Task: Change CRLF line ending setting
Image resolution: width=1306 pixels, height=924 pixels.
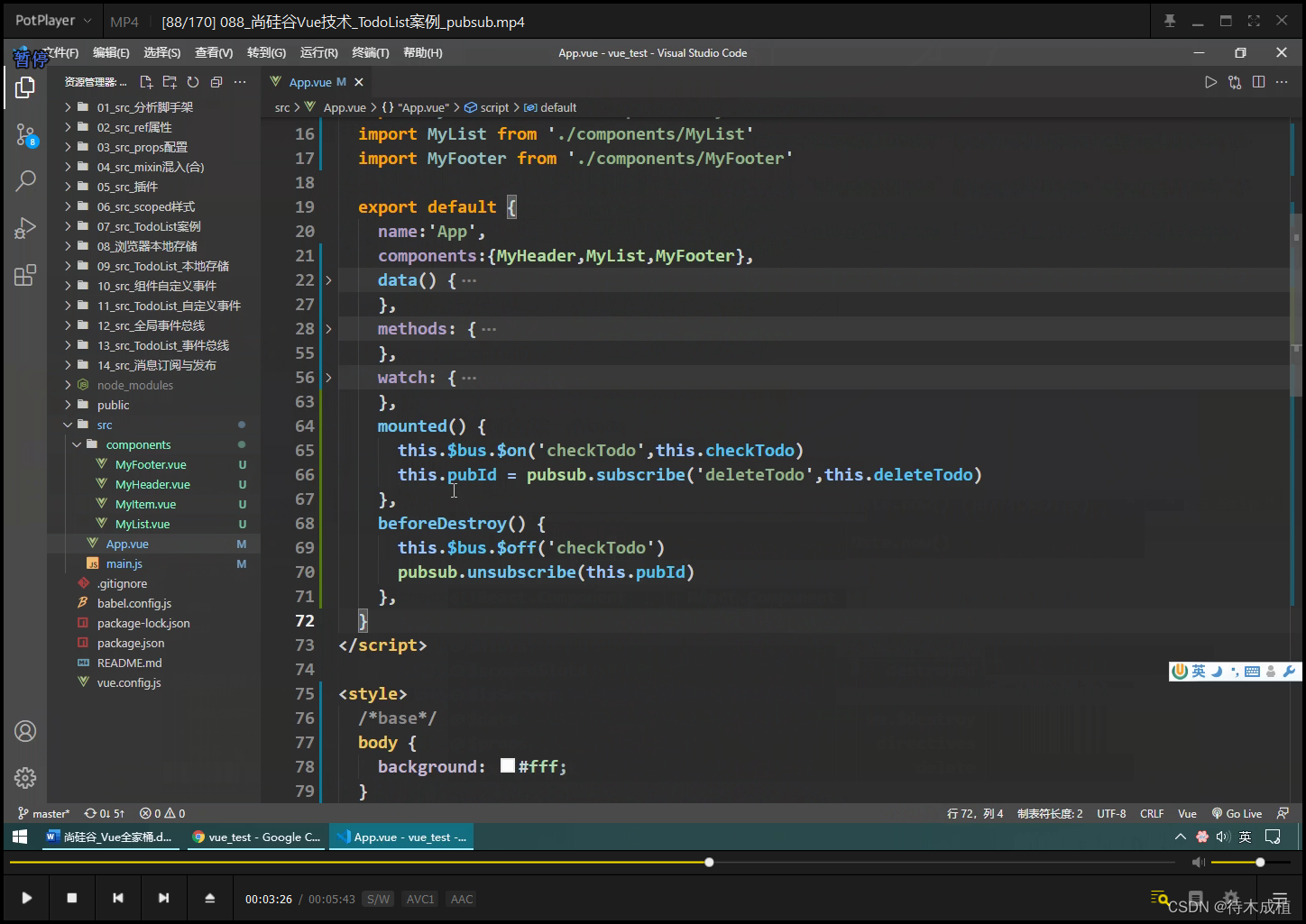Action: pos(1152,813)
